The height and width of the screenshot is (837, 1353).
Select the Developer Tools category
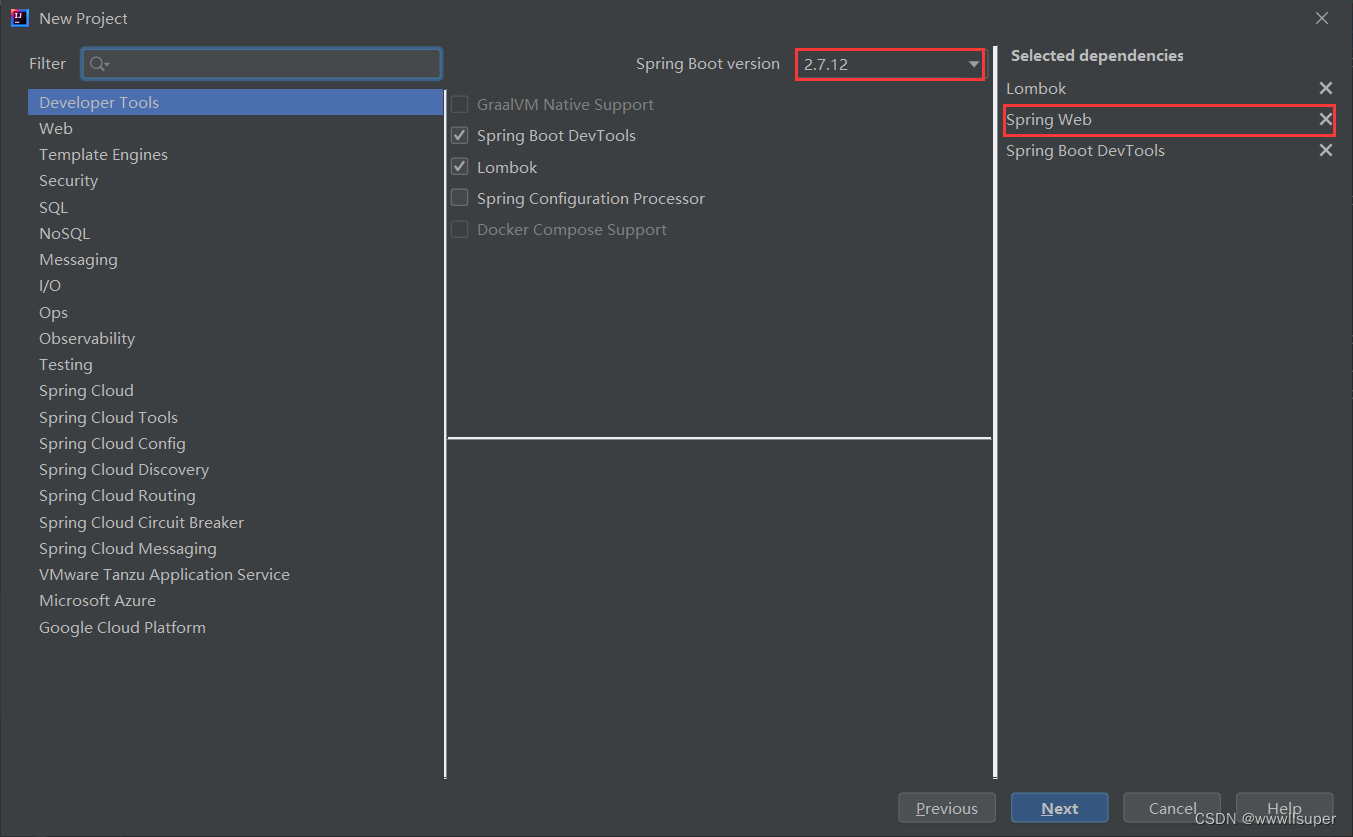click(x=236, y=102)
